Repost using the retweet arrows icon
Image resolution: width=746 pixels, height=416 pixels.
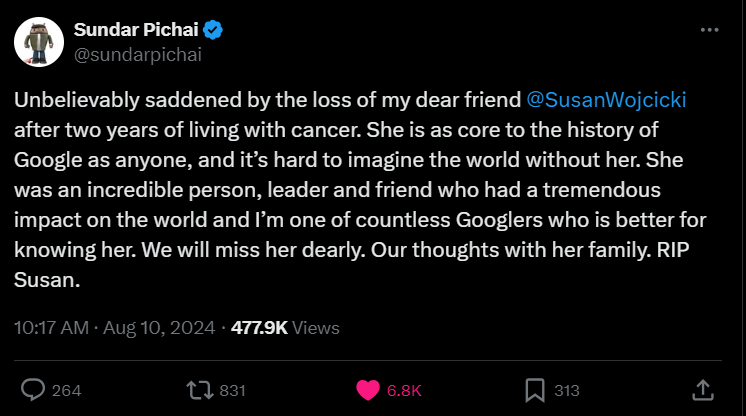pos(199,389)
